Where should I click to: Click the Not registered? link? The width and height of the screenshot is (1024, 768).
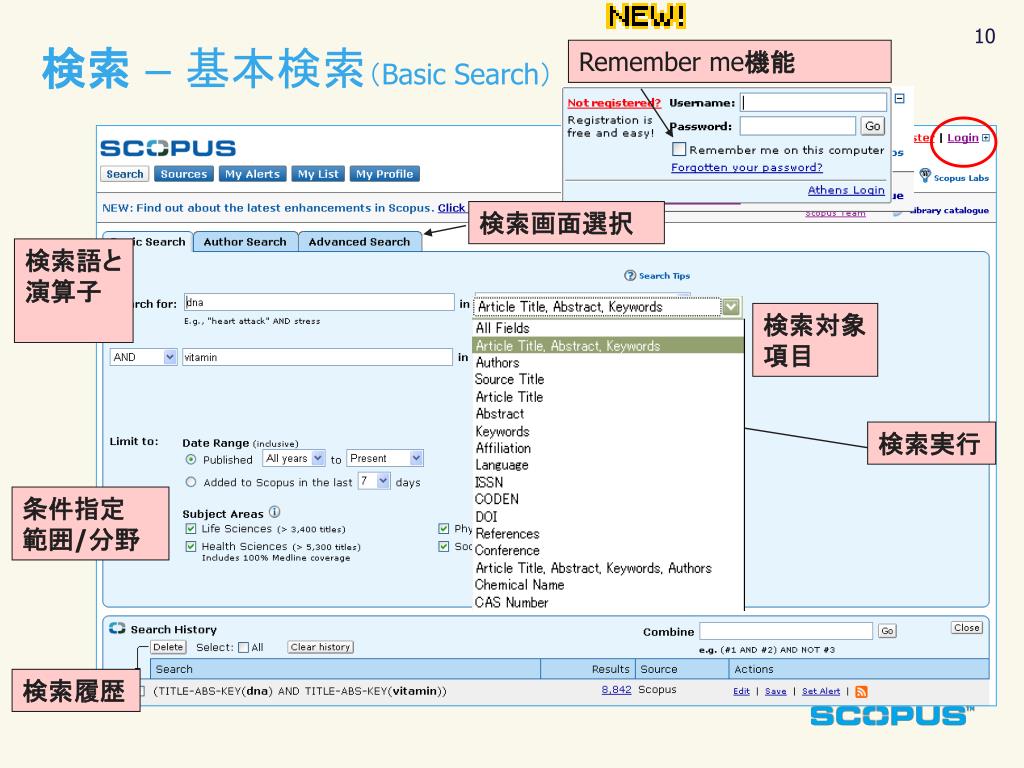coord(614,103)
